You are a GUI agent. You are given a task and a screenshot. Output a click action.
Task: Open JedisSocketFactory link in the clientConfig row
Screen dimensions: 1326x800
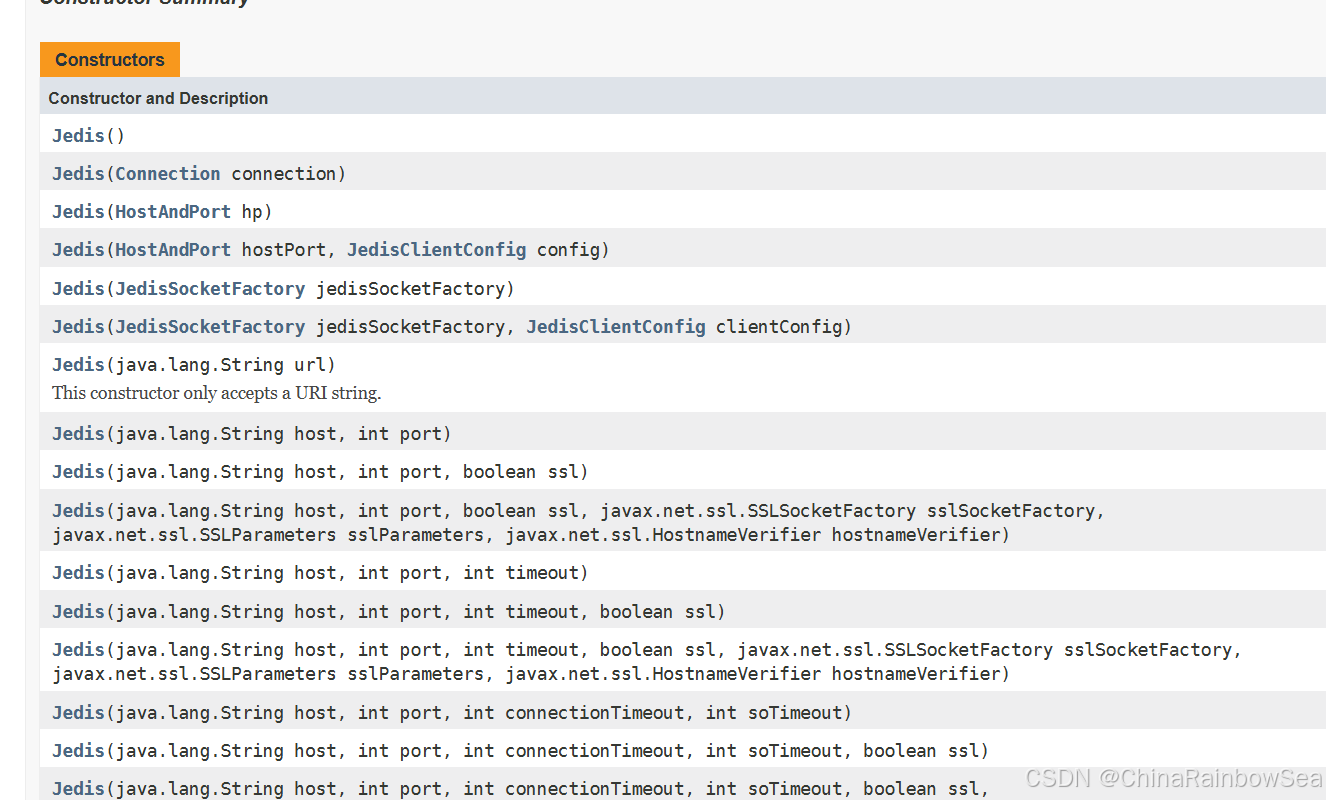(210, 327)
